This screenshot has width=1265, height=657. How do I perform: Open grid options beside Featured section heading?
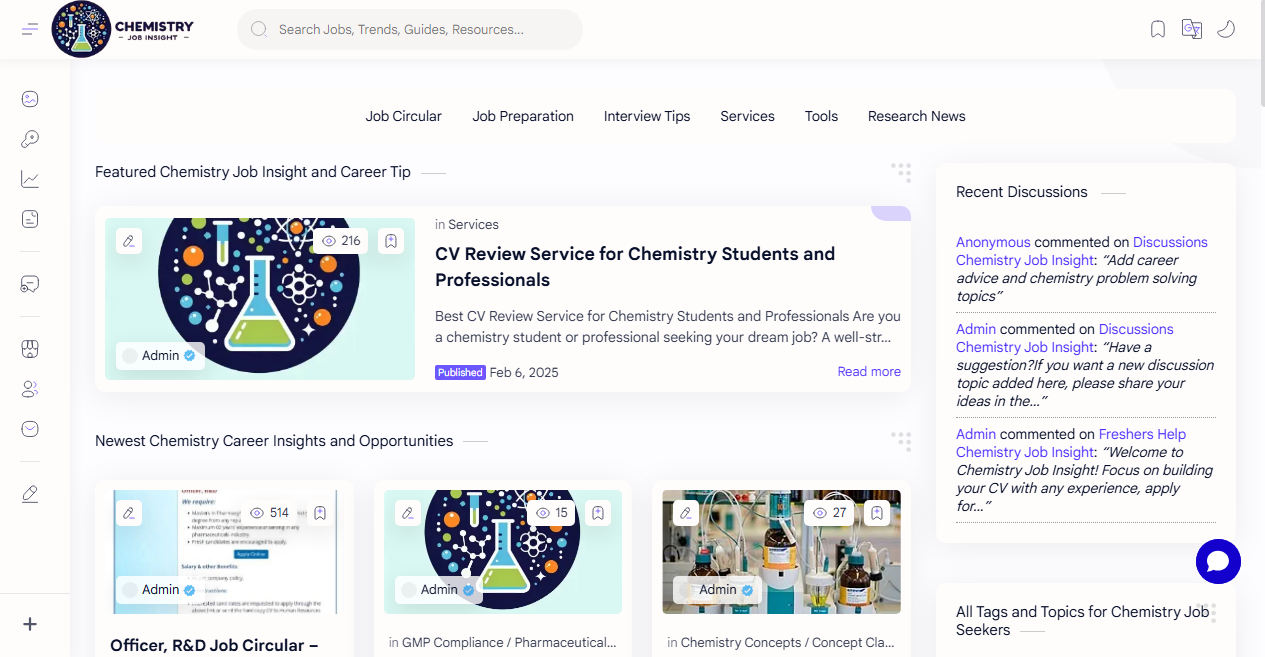[x=901, y=172]
